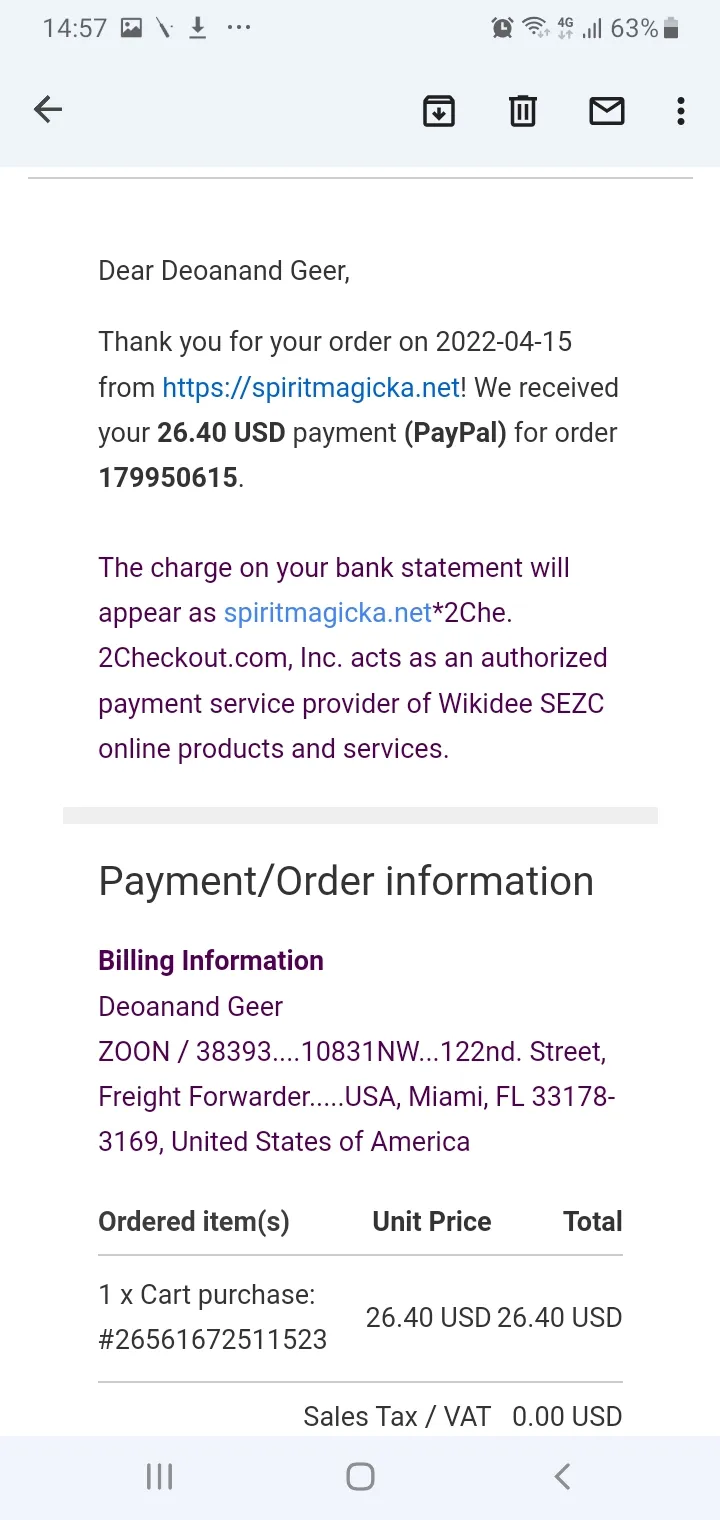Viewport: 720px width, 1520px height.
Task: Tap the picture notification icon
Action: (131, 28)
